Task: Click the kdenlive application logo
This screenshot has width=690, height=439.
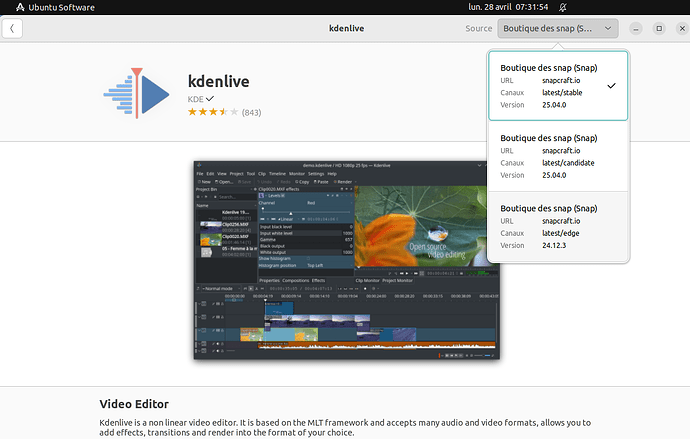Action: click(x=136, y=93)
